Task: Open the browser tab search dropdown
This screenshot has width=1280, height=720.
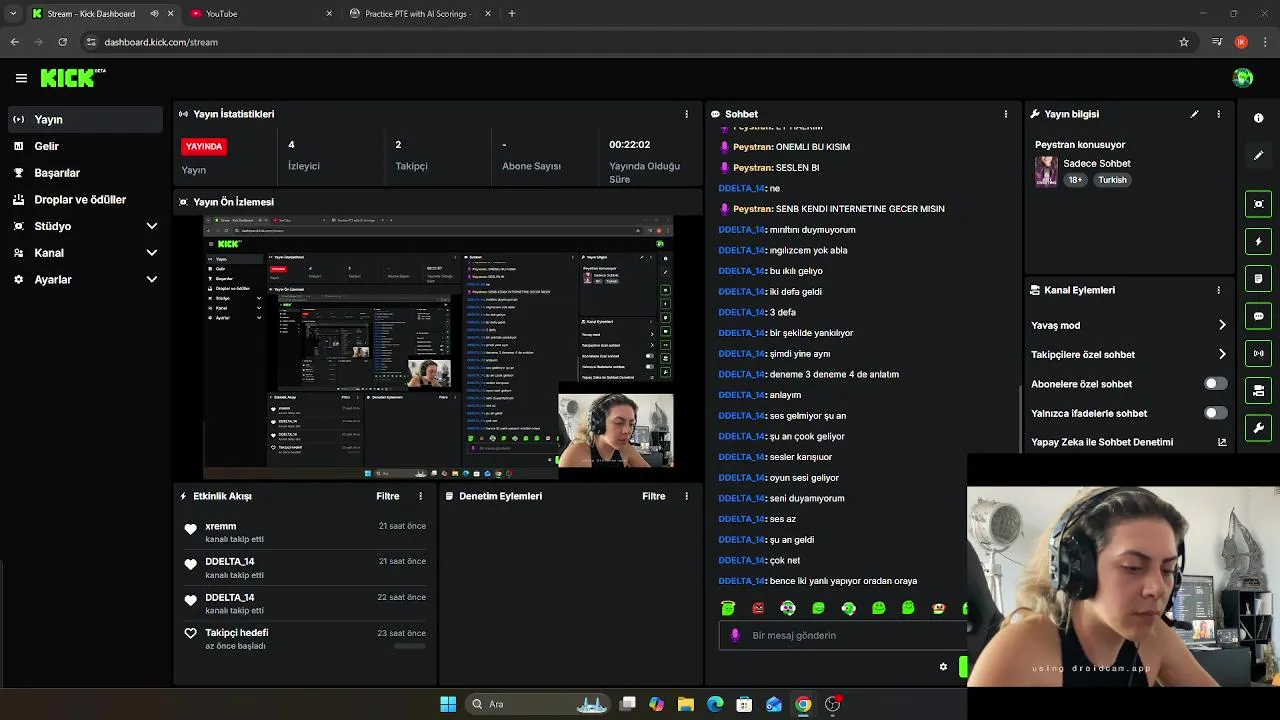Action: (12, 14)
